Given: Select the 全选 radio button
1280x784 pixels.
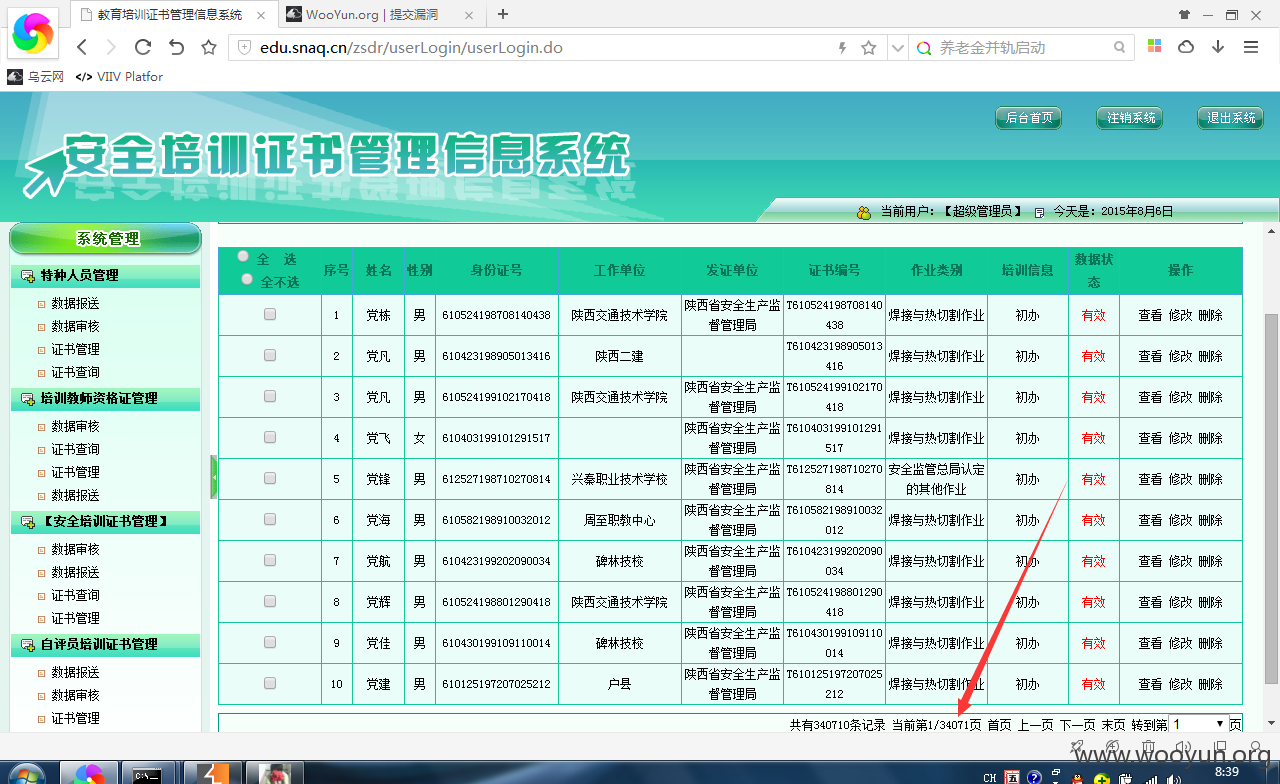Looking at the screenshot, I should tap(243, 256).
